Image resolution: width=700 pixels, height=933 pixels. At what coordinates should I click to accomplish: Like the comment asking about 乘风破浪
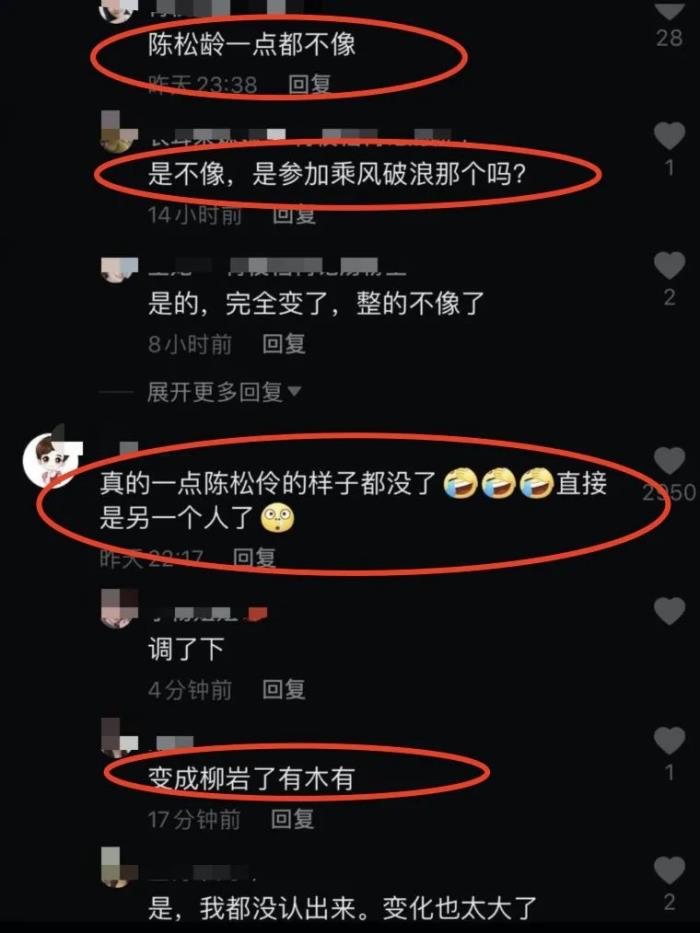click(x=670, y=136)
